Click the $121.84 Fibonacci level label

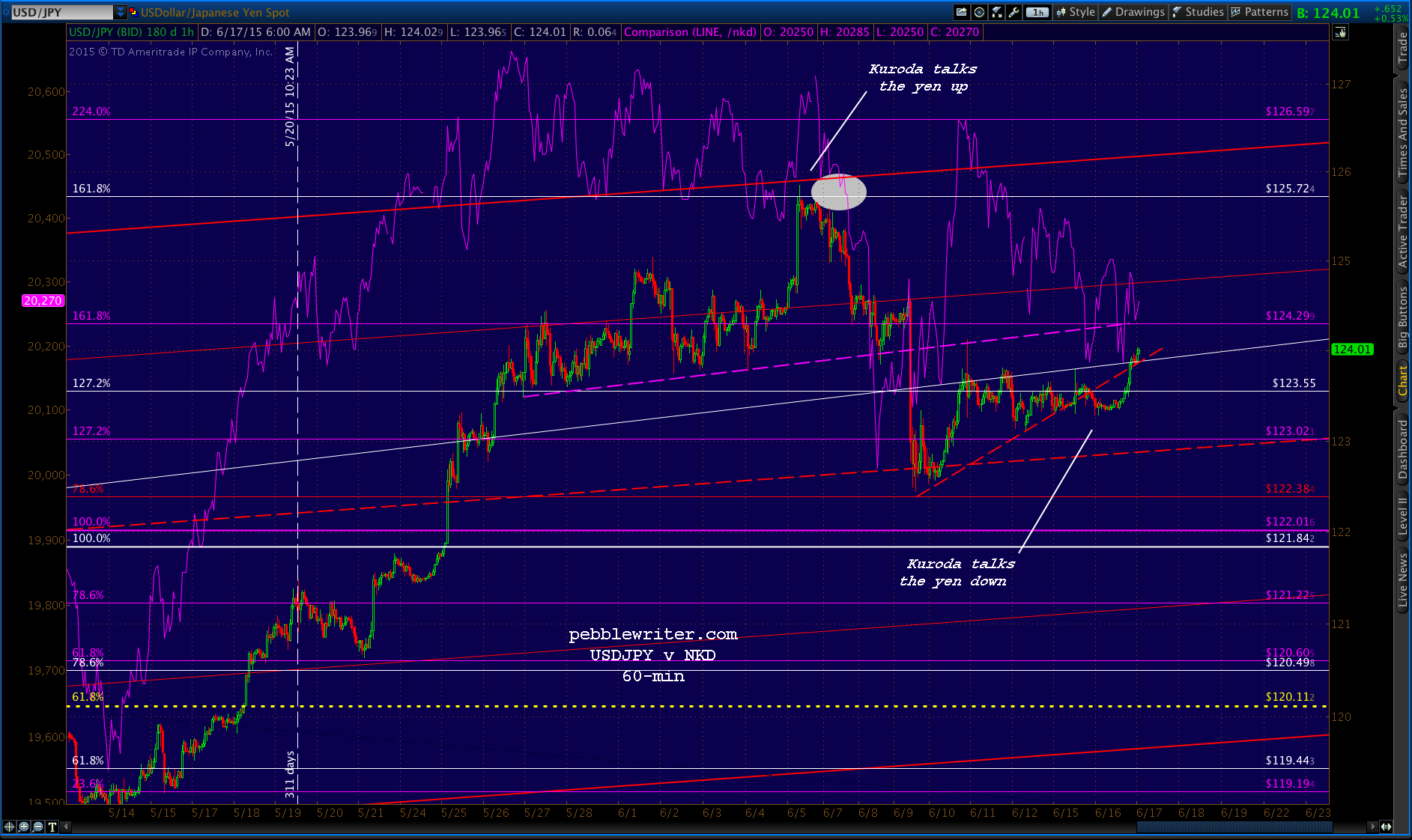point(1290,538)
